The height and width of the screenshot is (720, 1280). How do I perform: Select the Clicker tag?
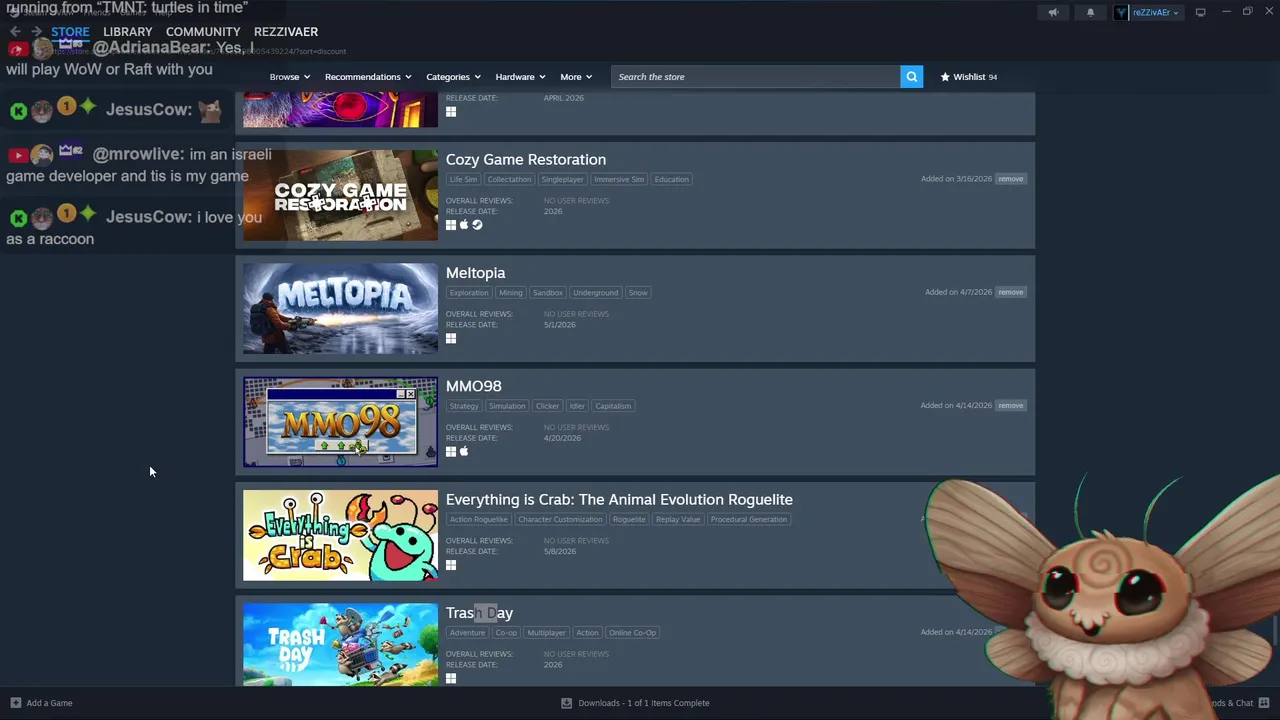pyautogui.click(x=547, y=406)
